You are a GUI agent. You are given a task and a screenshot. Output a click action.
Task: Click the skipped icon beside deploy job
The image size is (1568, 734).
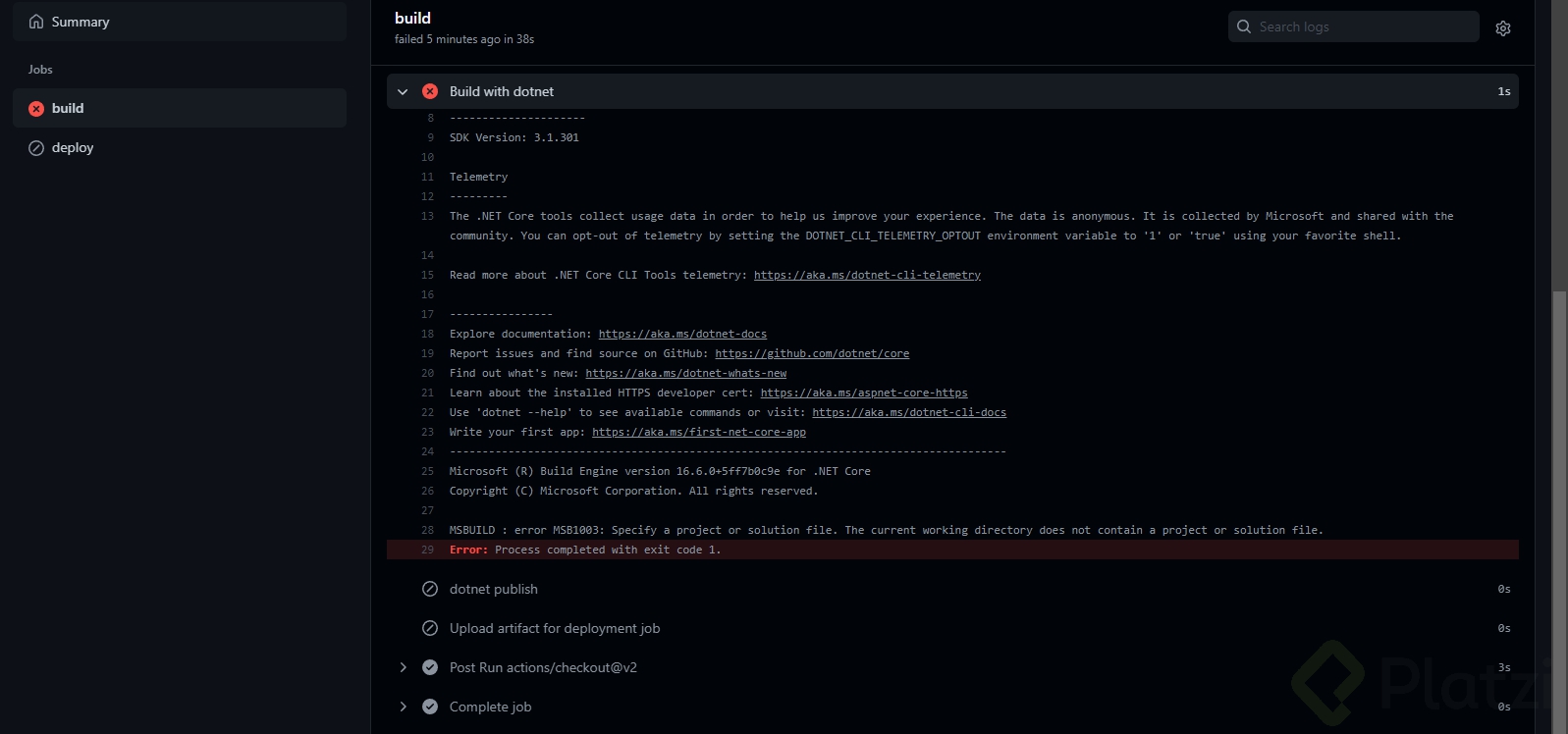coord(36,148)
